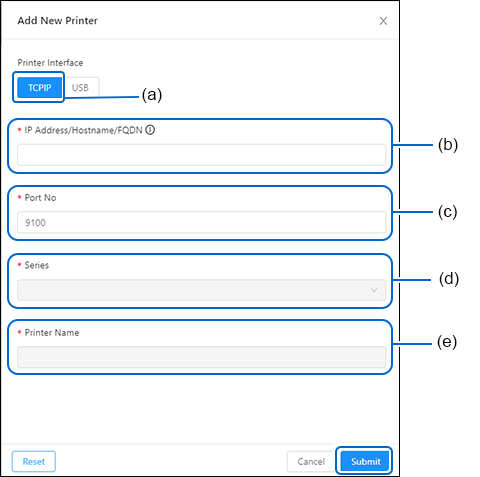This screenshot has height=477, width=480.
Task: Close the Add New Printer dialog
Action: click(x=383, y=21)
